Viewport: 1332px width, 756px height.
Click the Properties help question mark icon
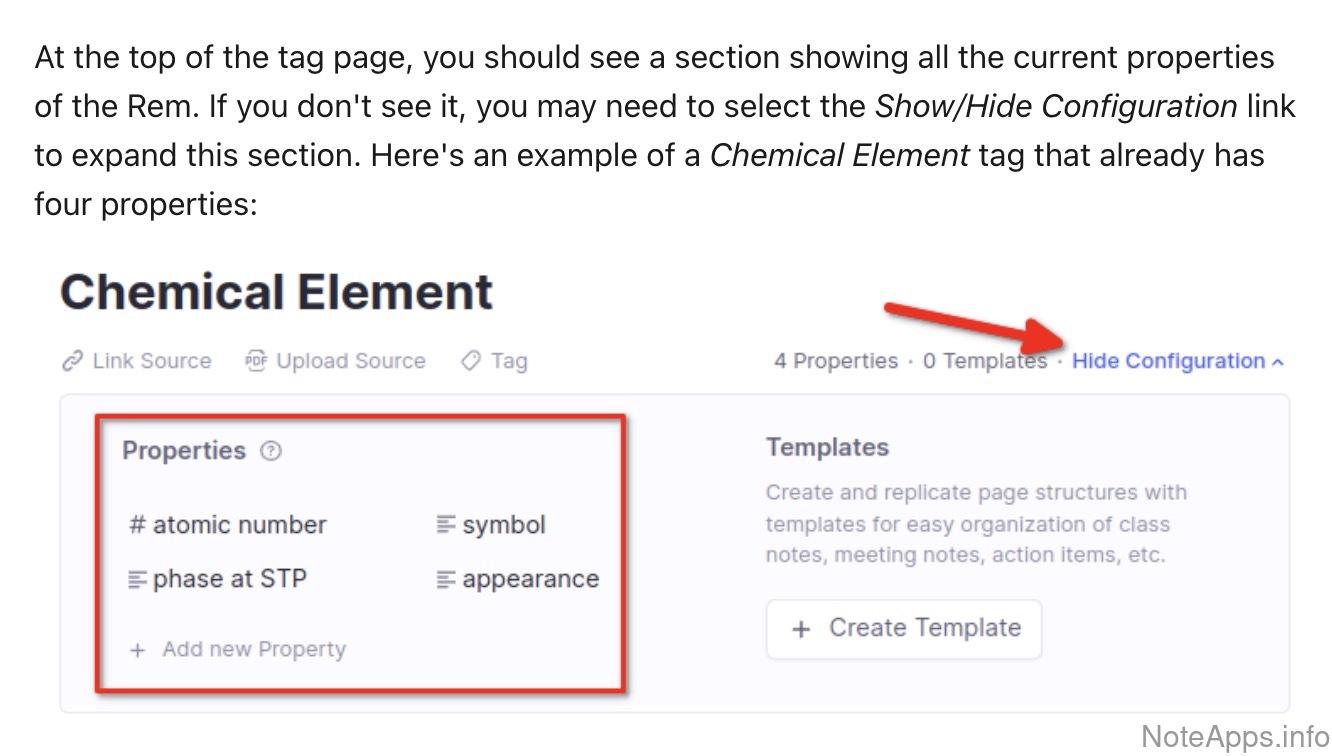[x=271, y=451]
